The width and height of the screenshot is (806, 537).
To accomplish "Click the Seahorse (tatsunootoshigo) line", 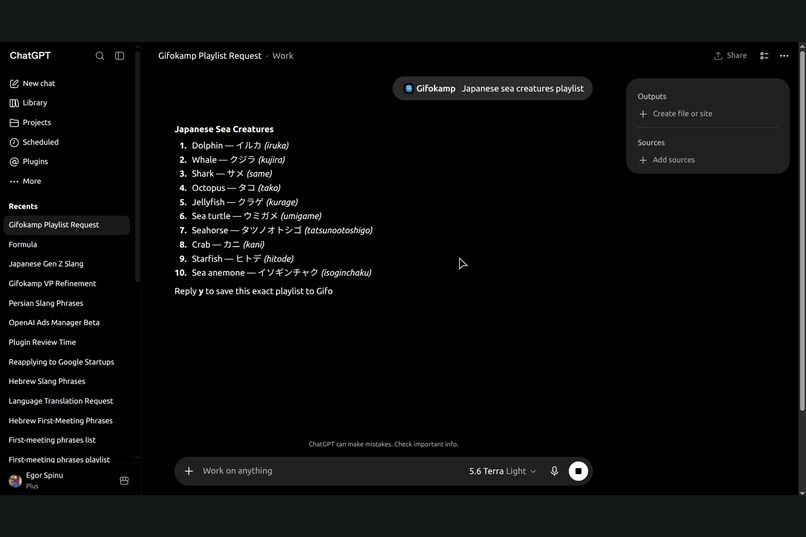I will [282, 230].
